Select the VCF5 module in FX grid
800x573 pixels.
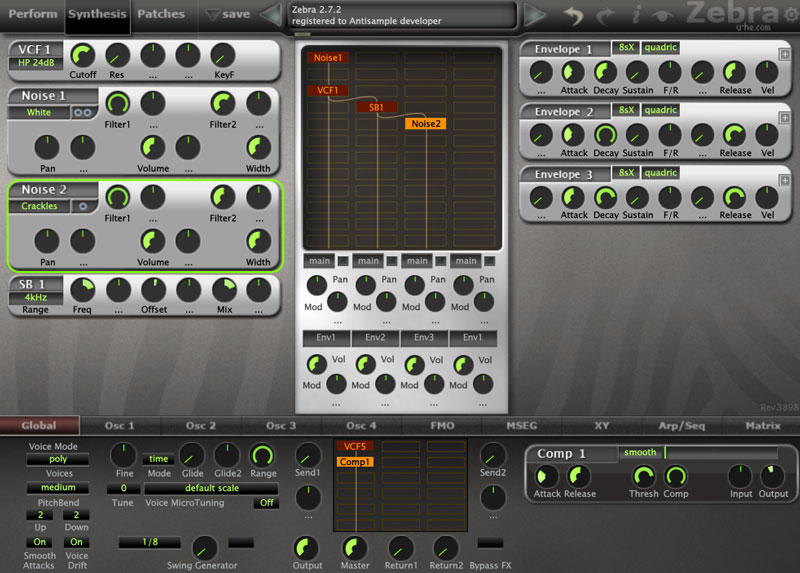click(x=355, y=446)
